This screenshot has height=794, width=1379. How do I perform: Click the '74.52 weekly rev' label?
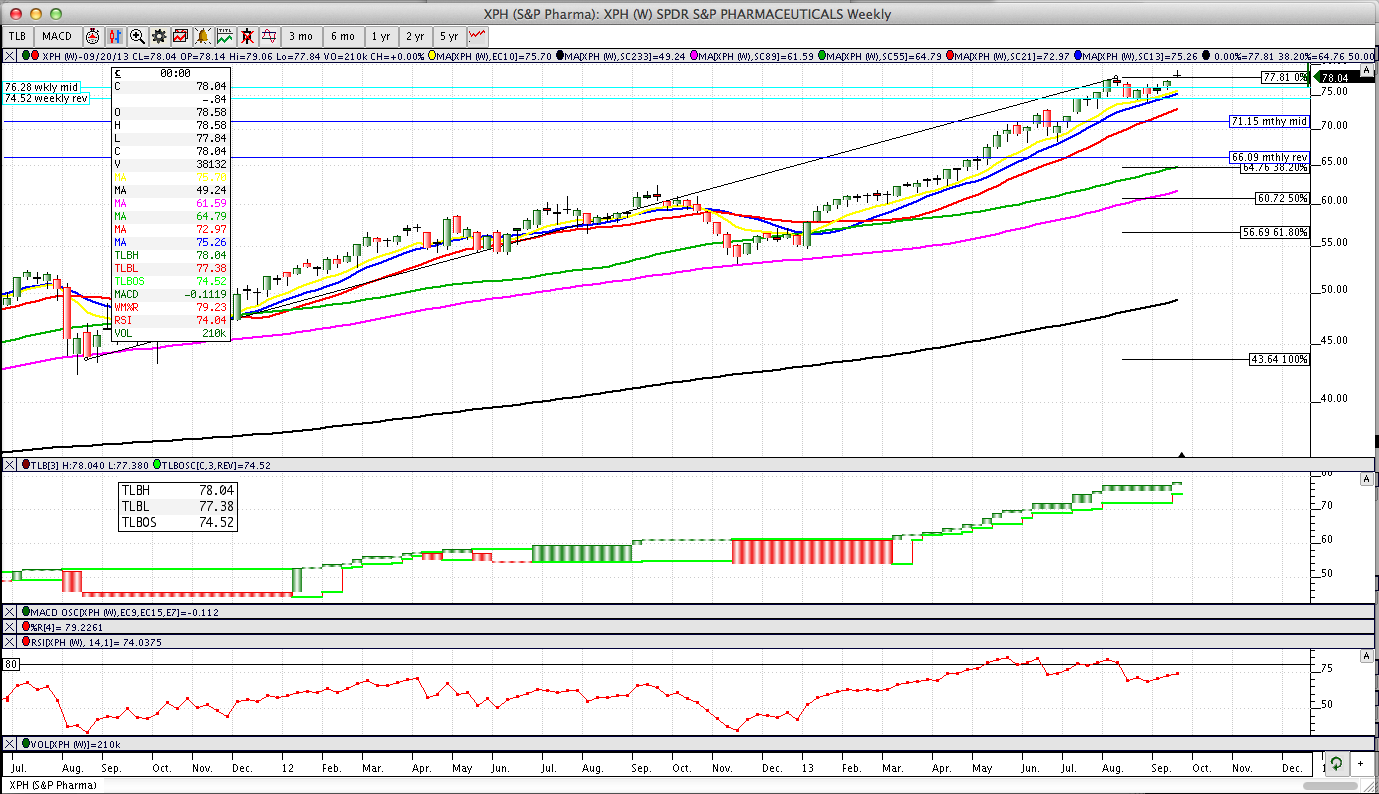point(46,98)
